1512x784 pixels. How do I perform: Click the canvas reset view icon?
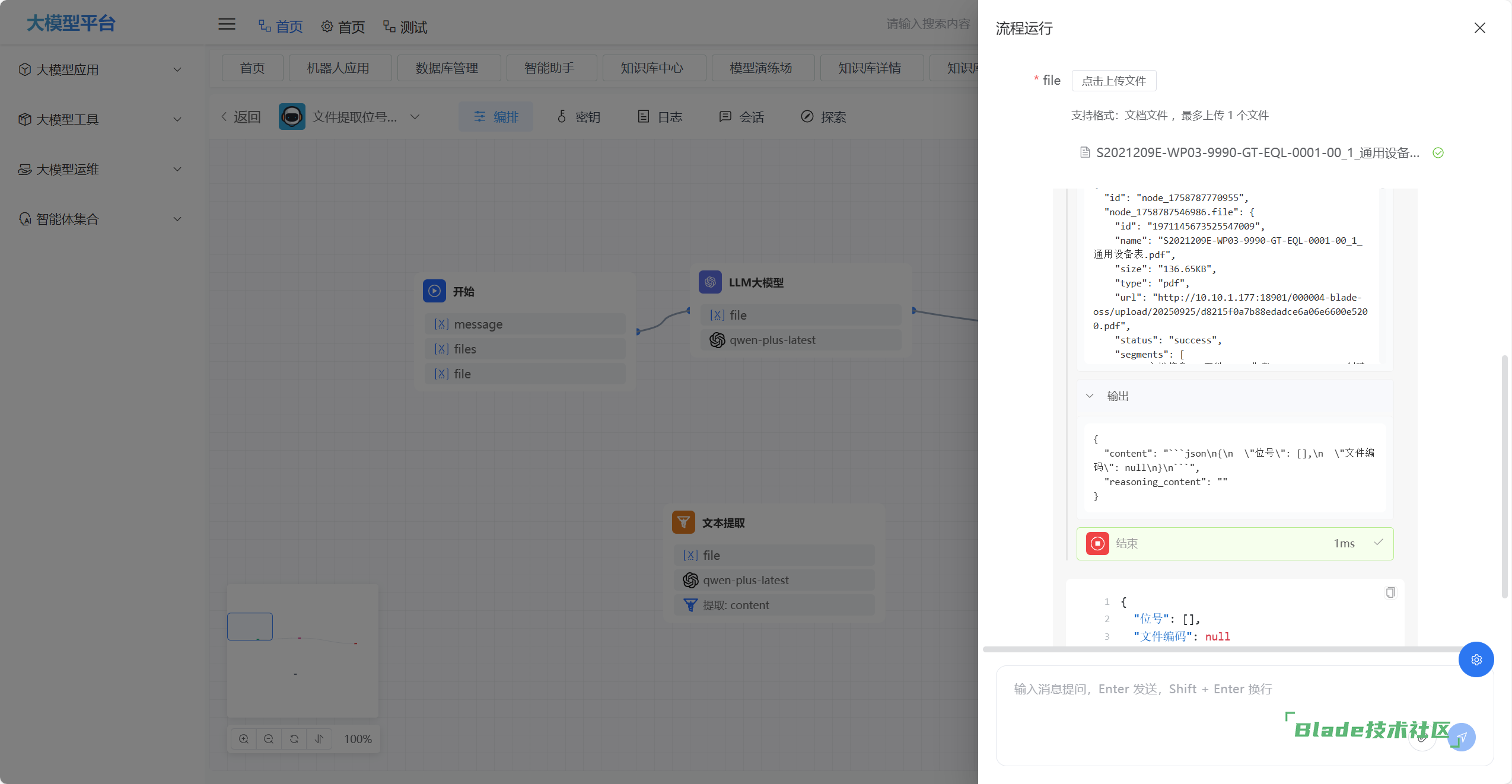click(x=294, y=739)
